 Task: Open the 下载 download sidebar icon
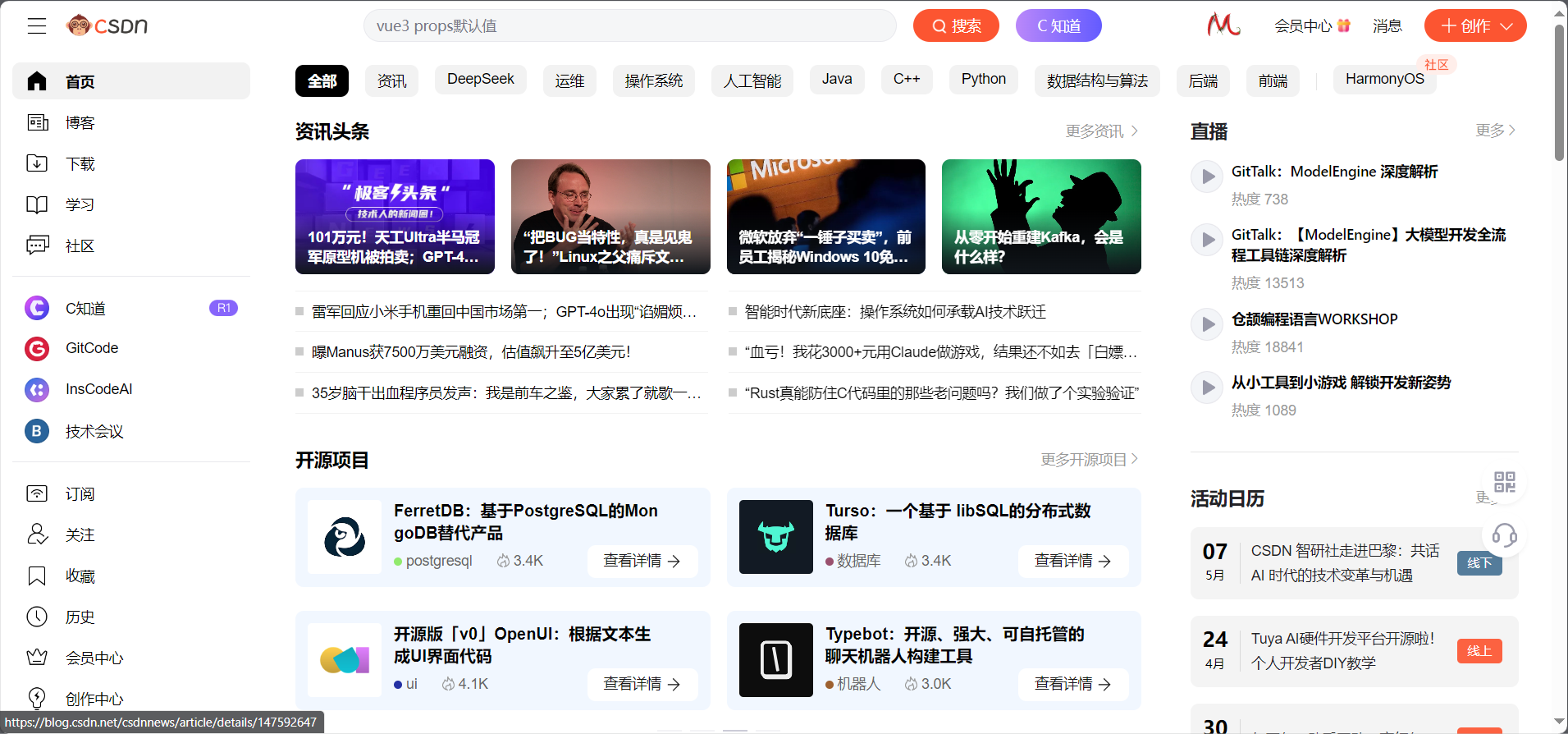[x=37, y=163]
